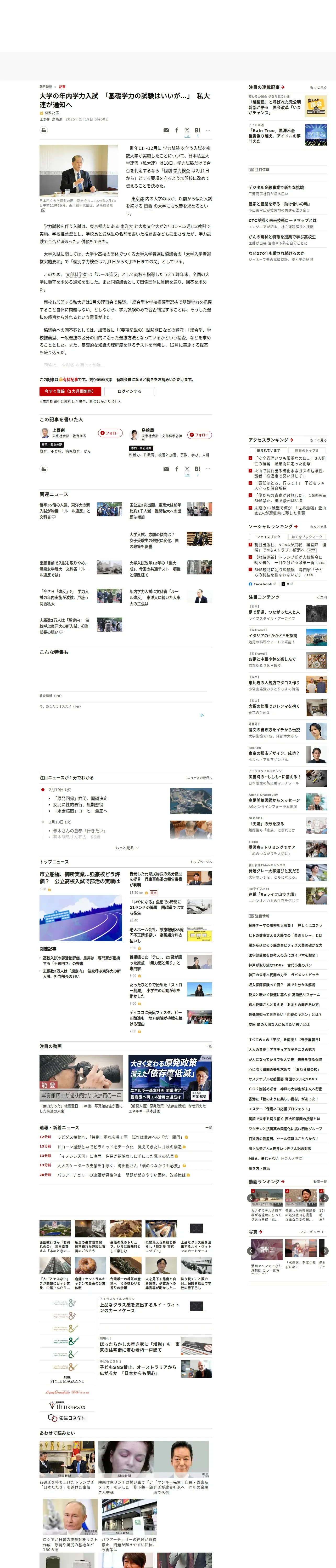Image resolution: width=336 pixels, height=1568 pixels.
Task: Open 注目の連載記事 heading link
Action: pyautogui.click(x=266, y=87)
